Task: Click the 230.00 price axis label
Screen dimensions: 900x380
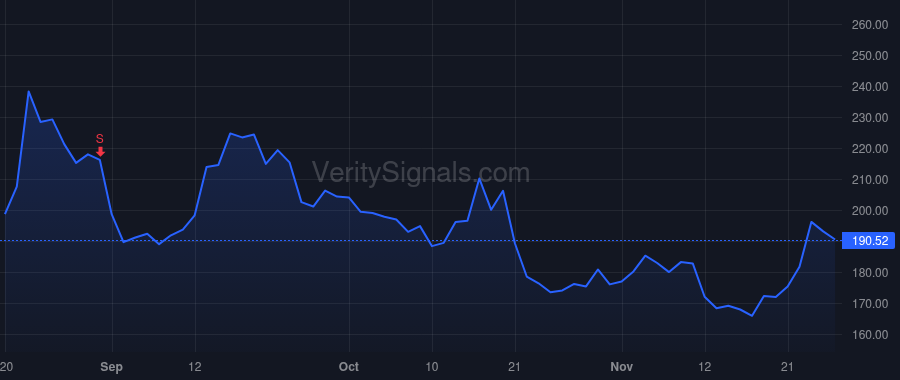Action: pos(870,118)
